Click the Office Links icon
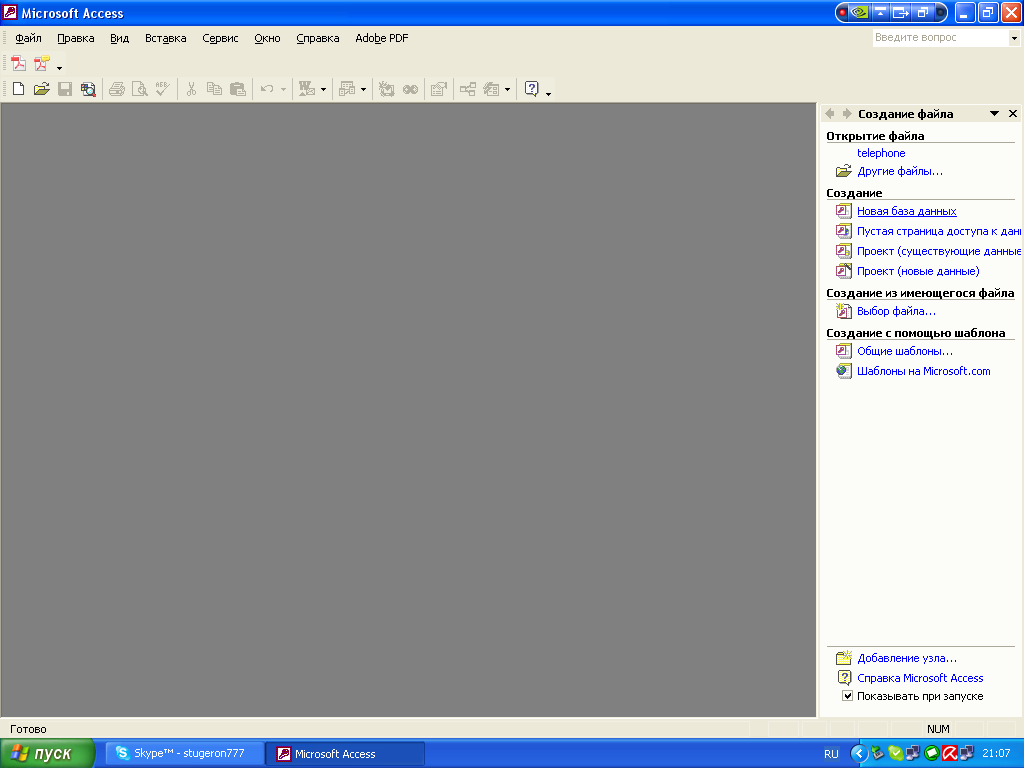This screenshot has height=768, width=1024. pyautogui.click(x=306, y=89)
